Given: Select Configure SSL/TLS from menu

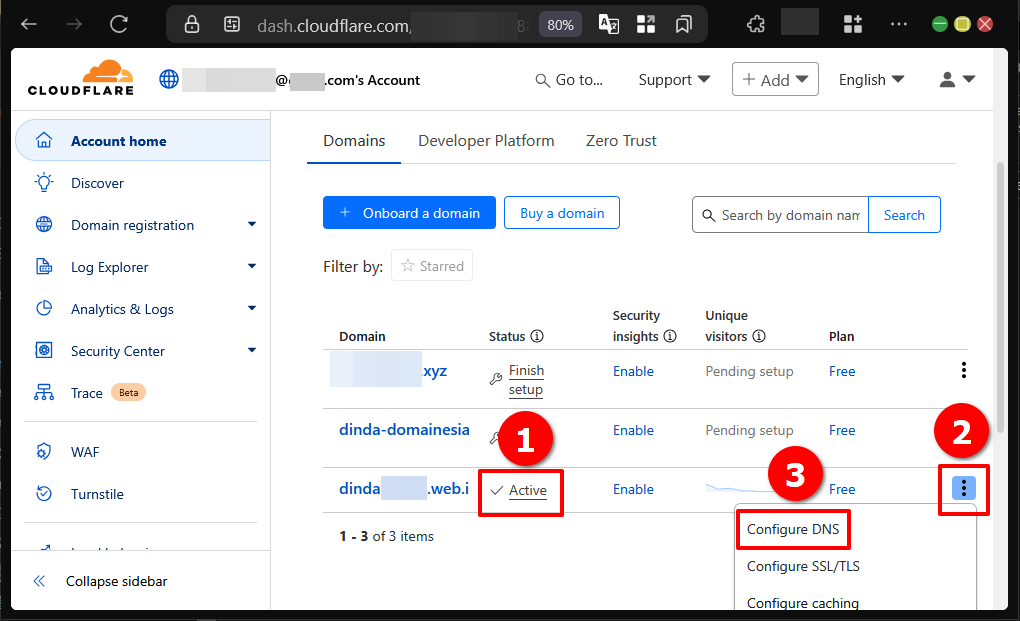Looking at the screenshot, I should pyautogui.click(x=803, y=566).
